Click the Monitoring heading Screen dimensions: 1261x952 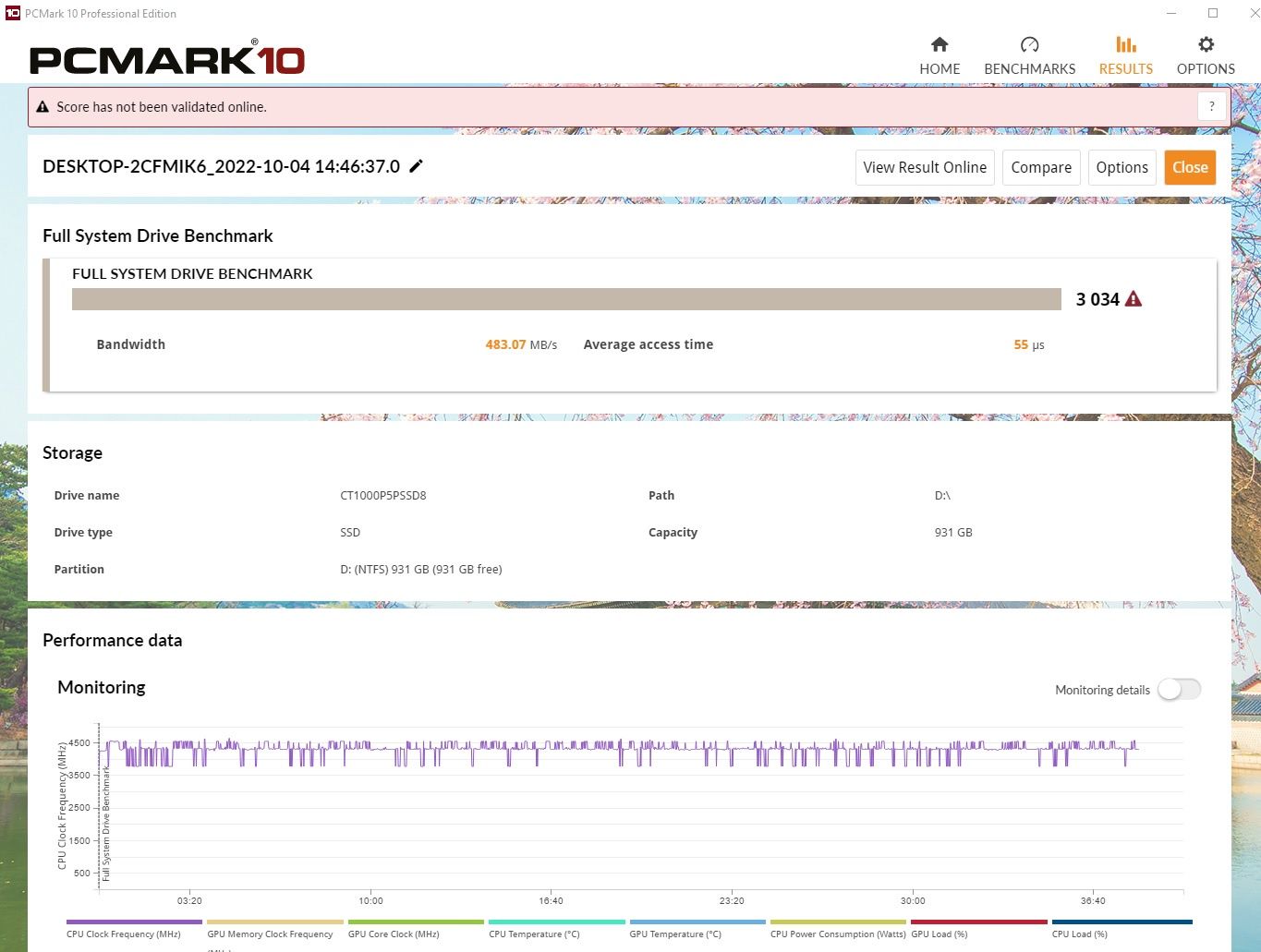coord(102,687)
